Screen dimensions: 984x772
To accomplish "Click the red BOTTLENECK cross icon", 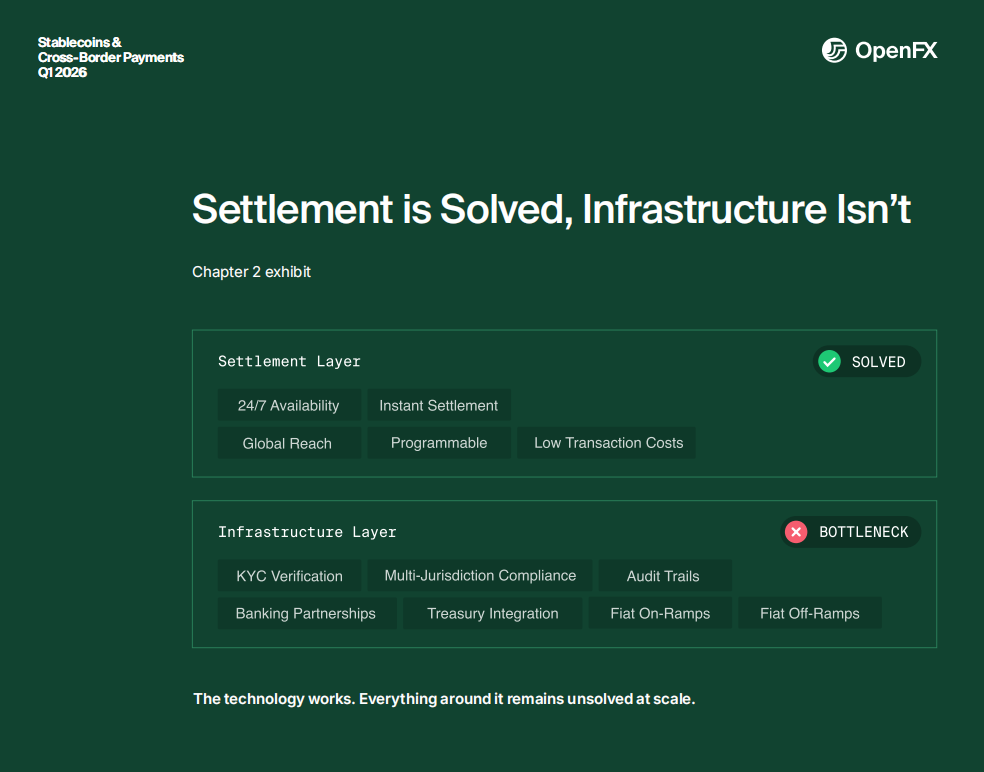I will tap(796, 532).
